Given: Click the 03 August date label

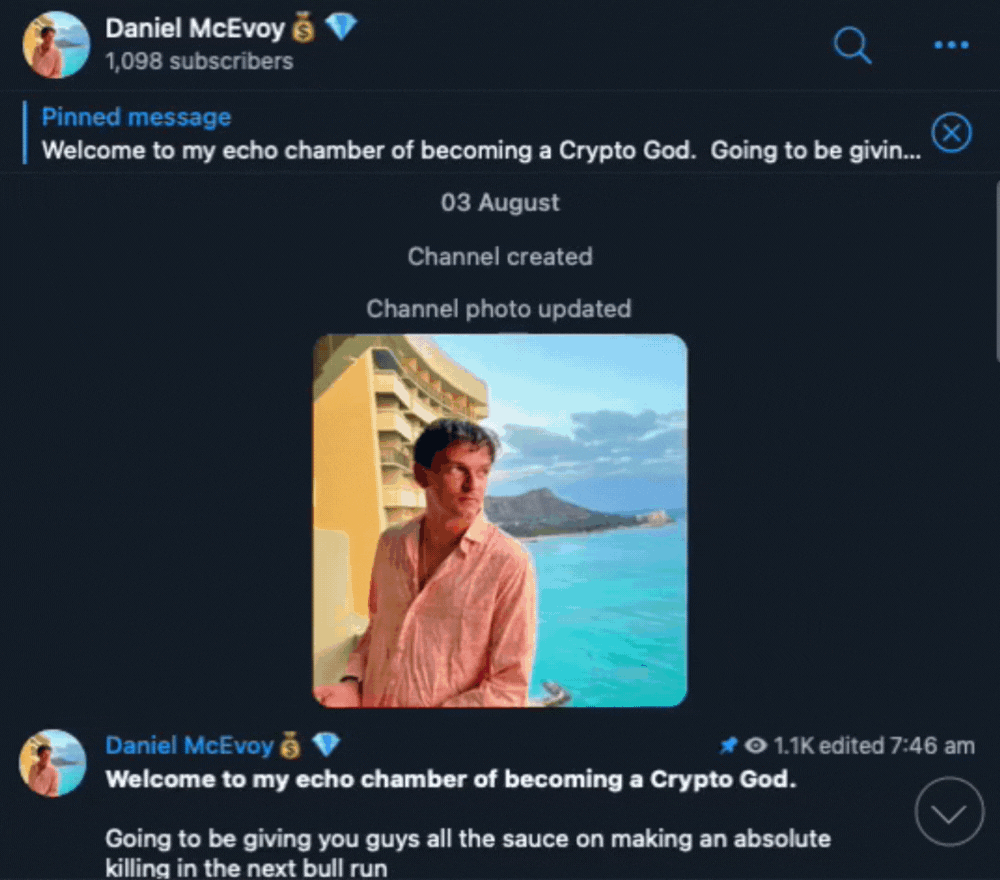Looking at the screenshot, I should tap(500, 203).
